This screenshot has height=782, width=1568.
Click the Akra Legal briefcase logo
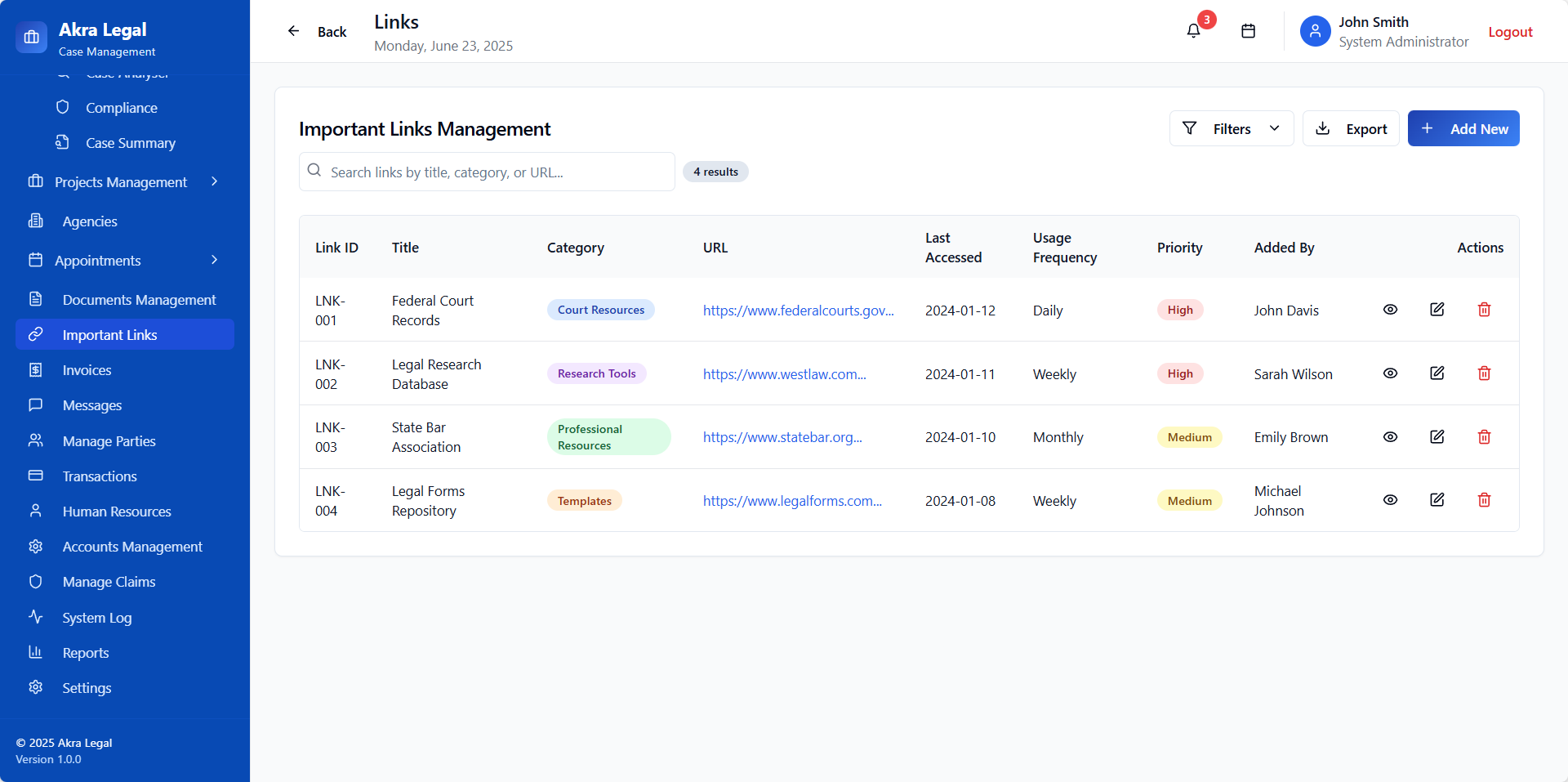31,37
